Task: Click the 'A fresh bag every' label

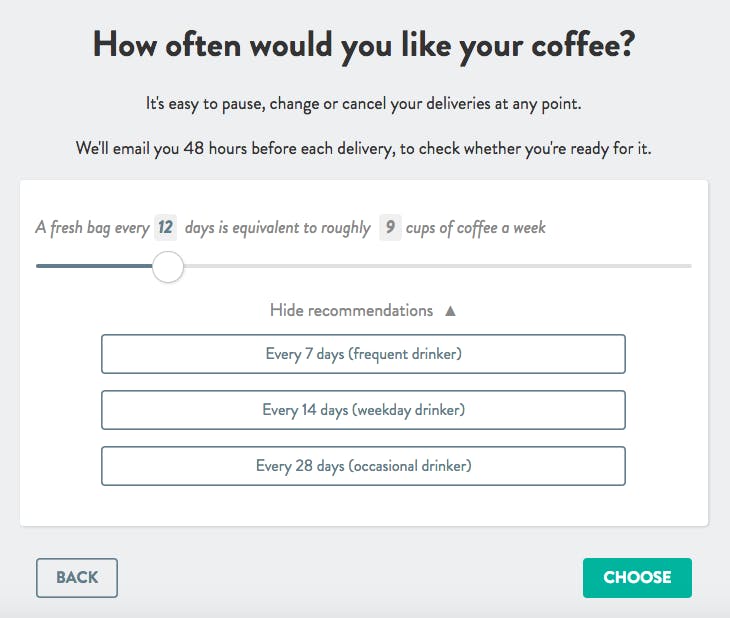Action: click(92, 228)
